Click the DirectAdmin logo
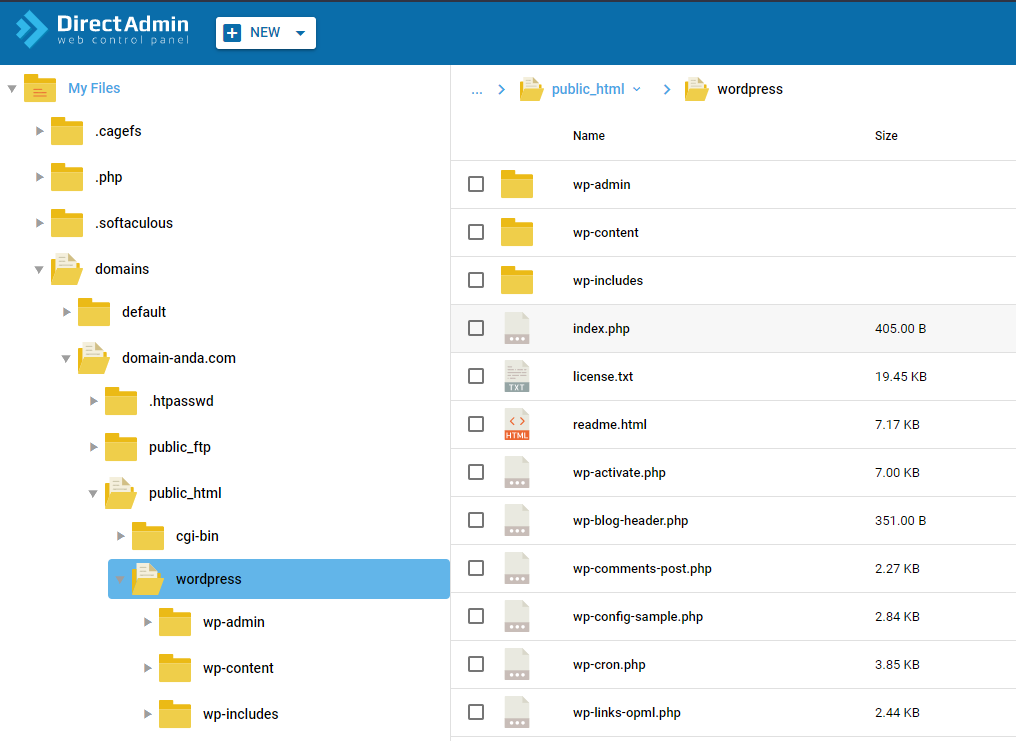 click(x=102, y=30)
